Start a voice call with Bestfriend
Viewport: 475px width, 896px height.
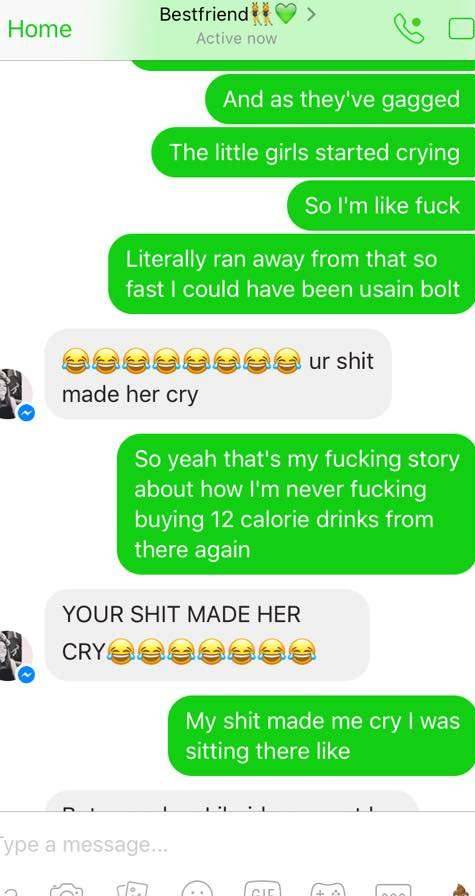pyautogui.click(x=409, y=29)
